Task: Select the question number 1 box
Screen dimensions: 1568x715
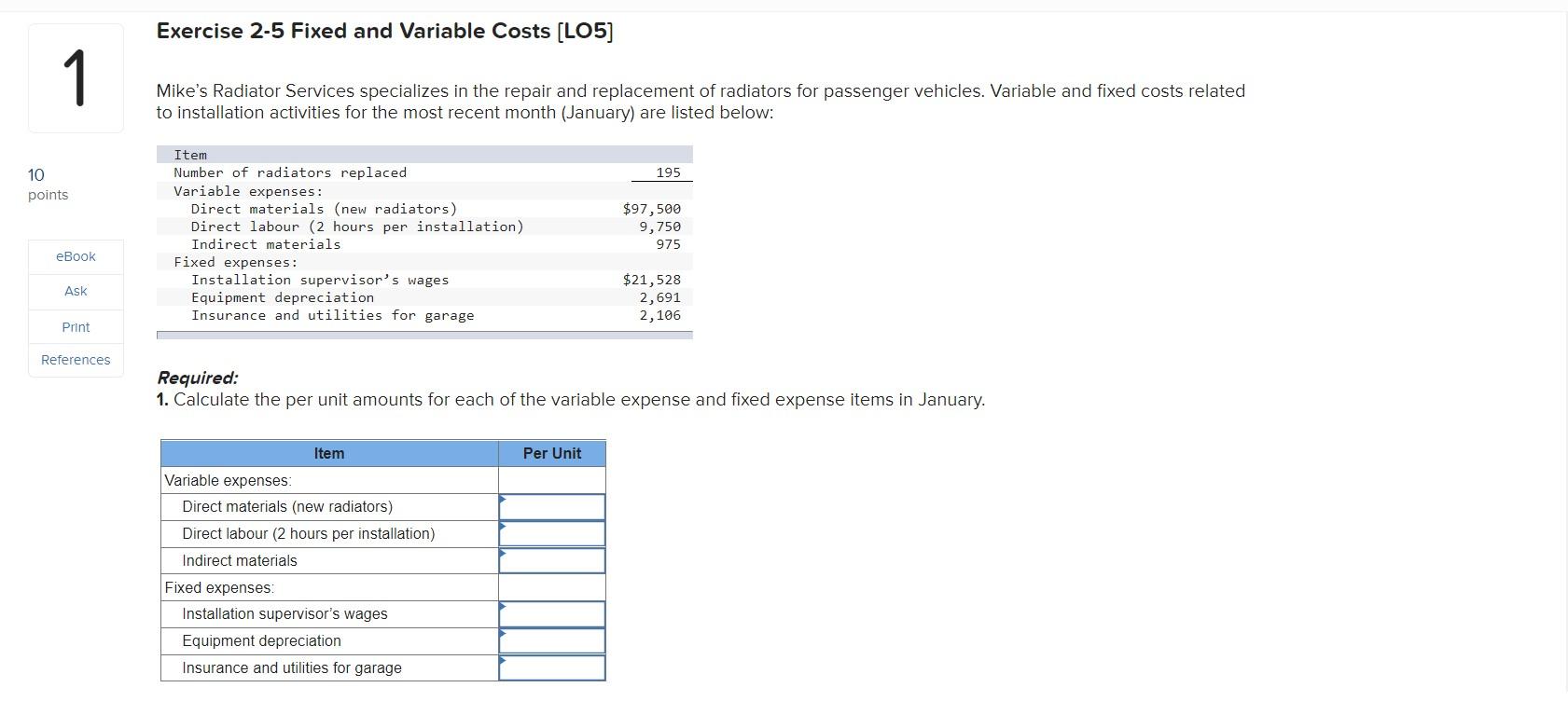Action: click(75, 78)
